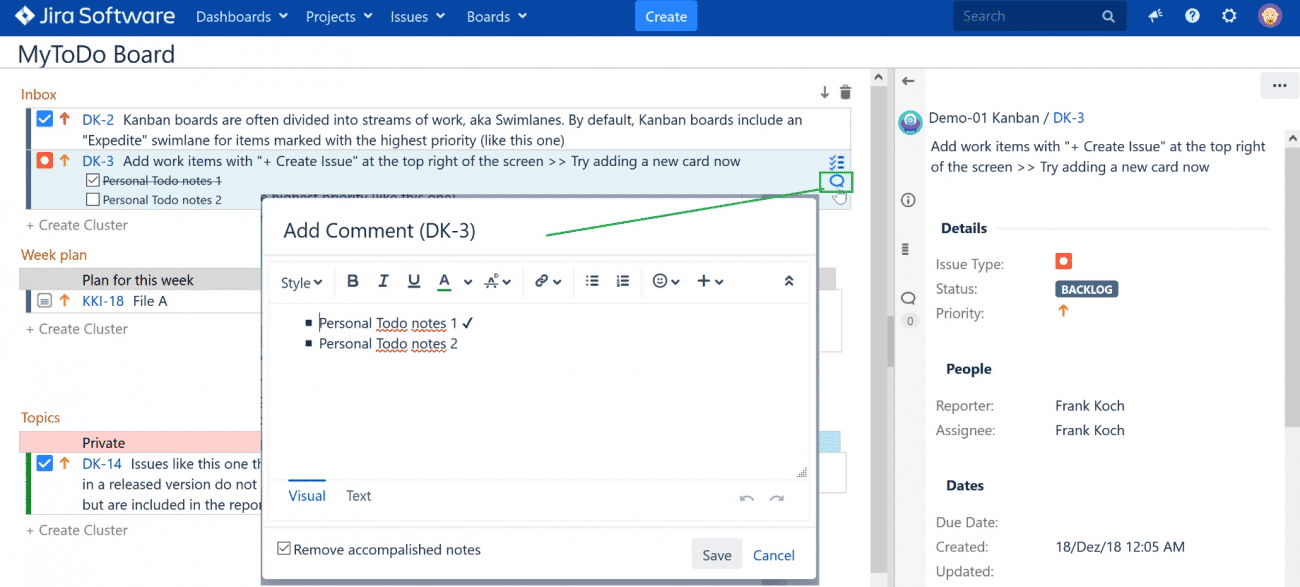Open the Style dropdown in editor

[301, 283]
